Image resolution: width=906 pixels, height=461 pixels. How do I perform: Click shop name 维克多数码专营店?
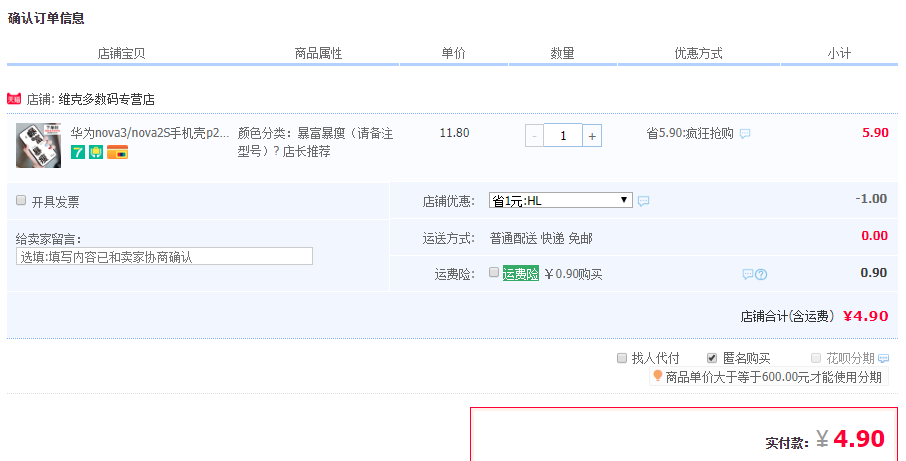[x=106, y=99]
